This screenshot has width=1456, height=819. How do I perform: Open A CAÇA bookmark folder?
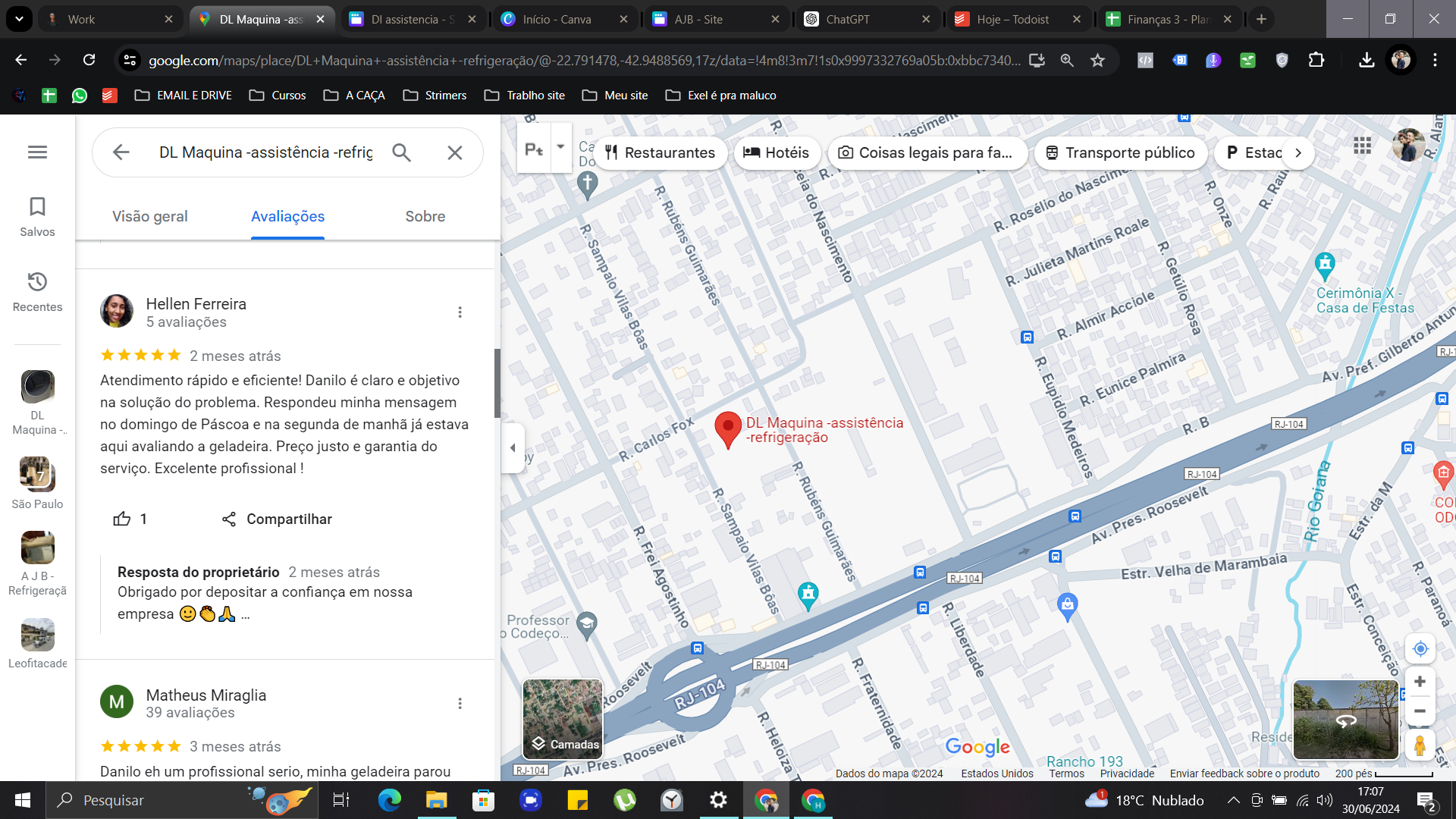click(354, 96)
